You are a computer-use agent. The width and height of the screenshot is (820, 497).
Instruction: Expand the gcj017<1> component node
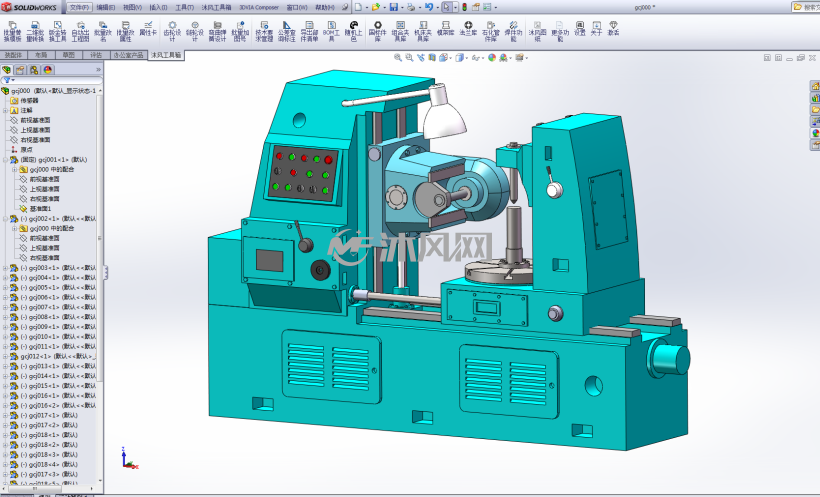click(6, 415)
